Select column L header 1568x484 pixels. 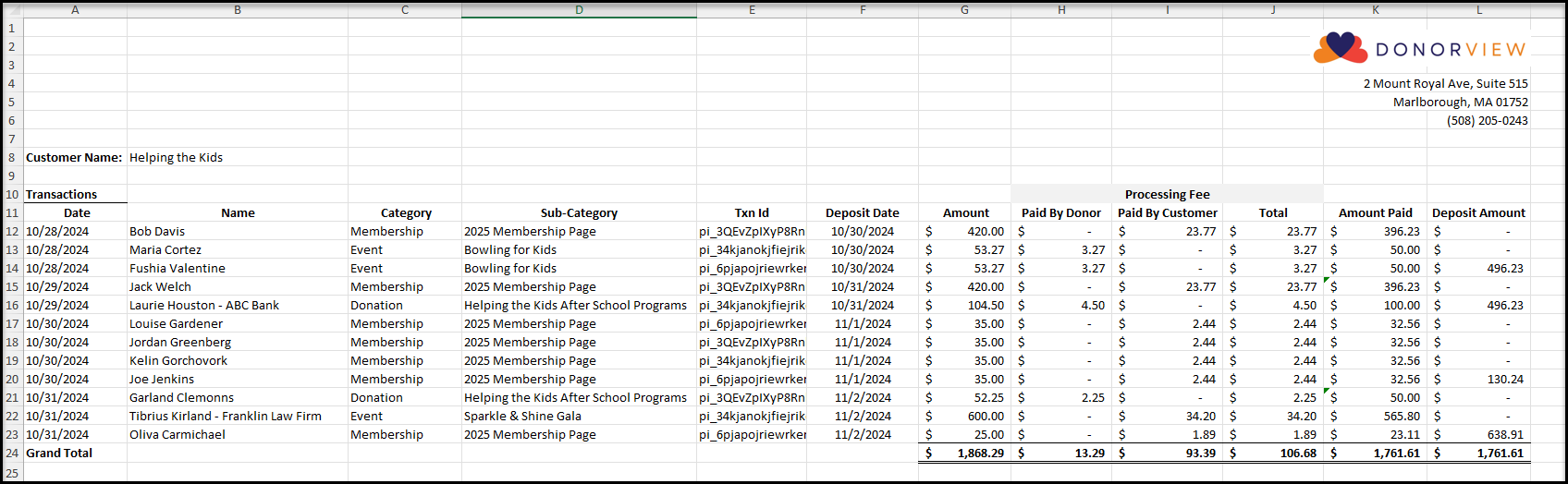tap(1478, 10)
